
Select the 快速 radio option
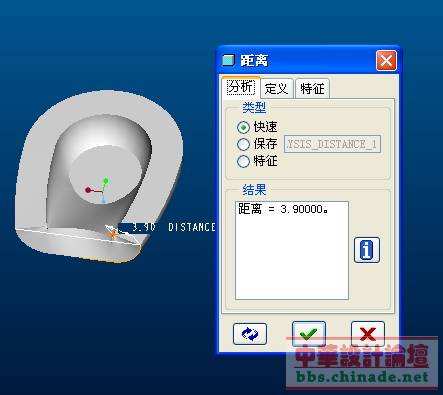(x=257, y=127)
